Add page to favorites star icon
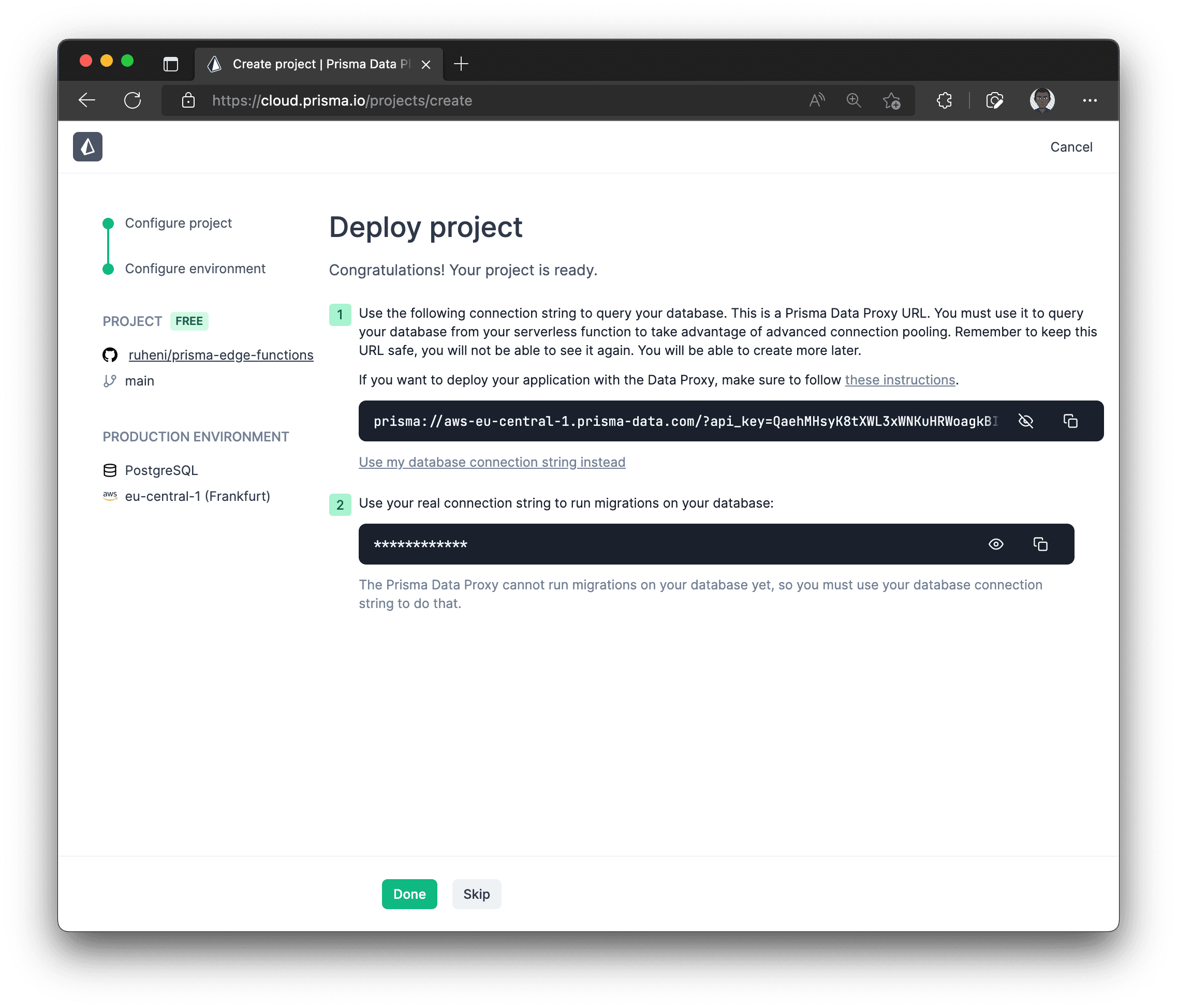Viewport: 1177px width, 1008px height. pyautogui.click(x=891, y=100)
